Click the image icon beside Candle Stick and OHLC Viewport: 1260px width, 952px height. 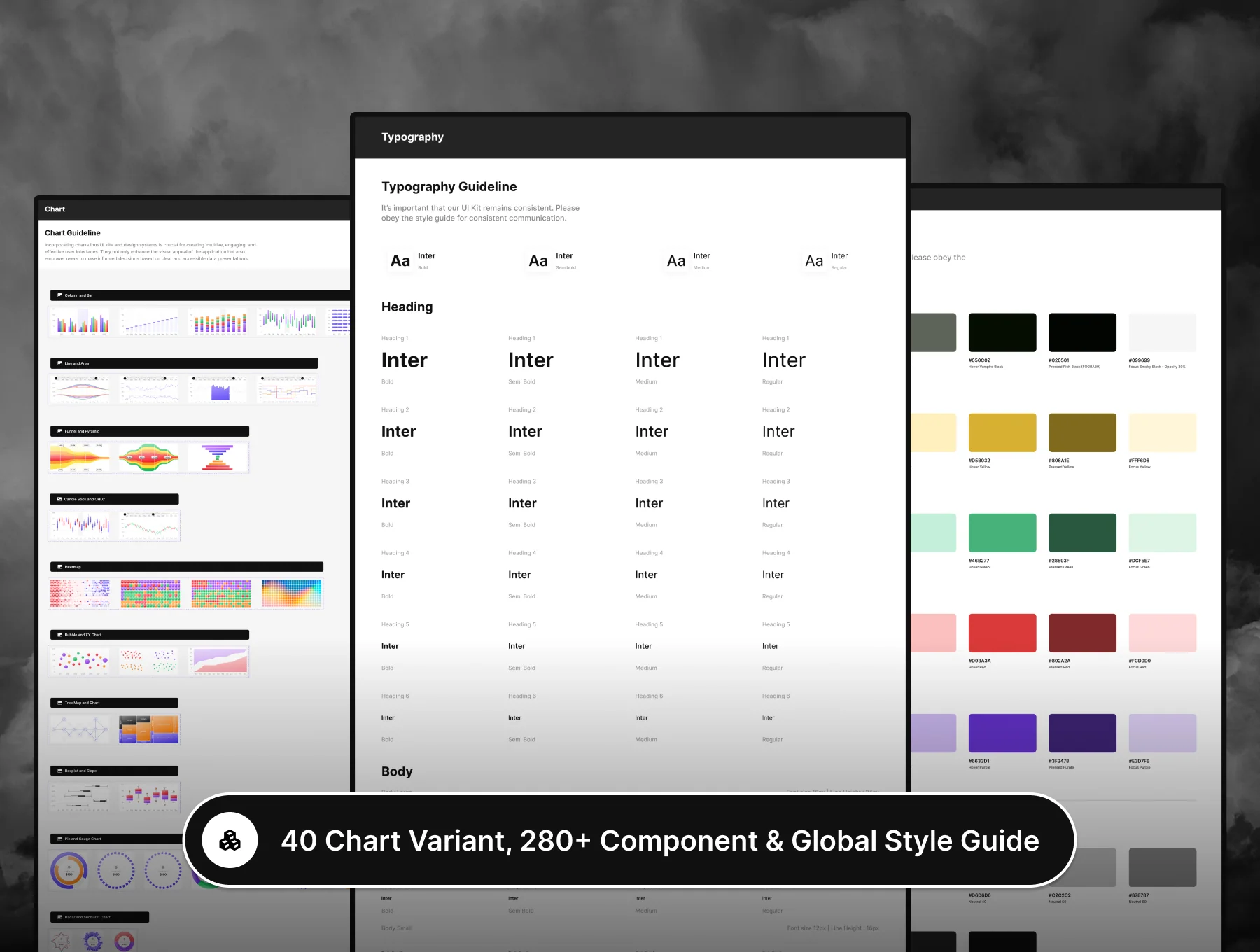pyautogui.click(x=59, y=499)
